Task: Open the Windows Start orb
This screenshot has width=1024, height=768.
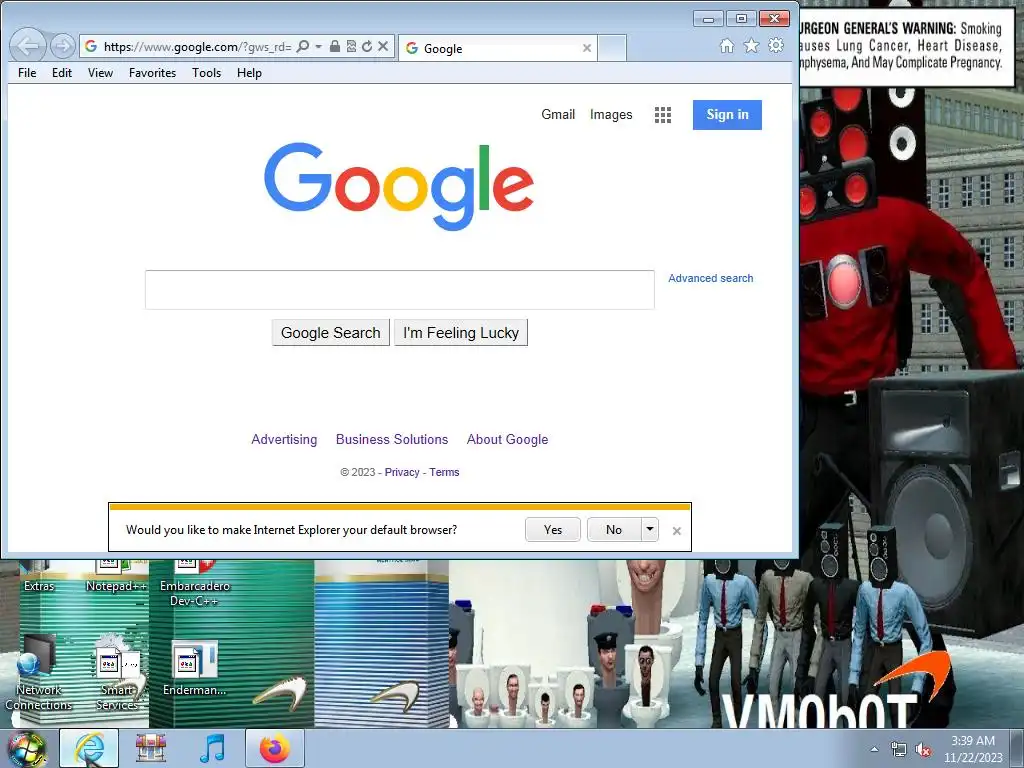Action: click(x=27, y=749)
